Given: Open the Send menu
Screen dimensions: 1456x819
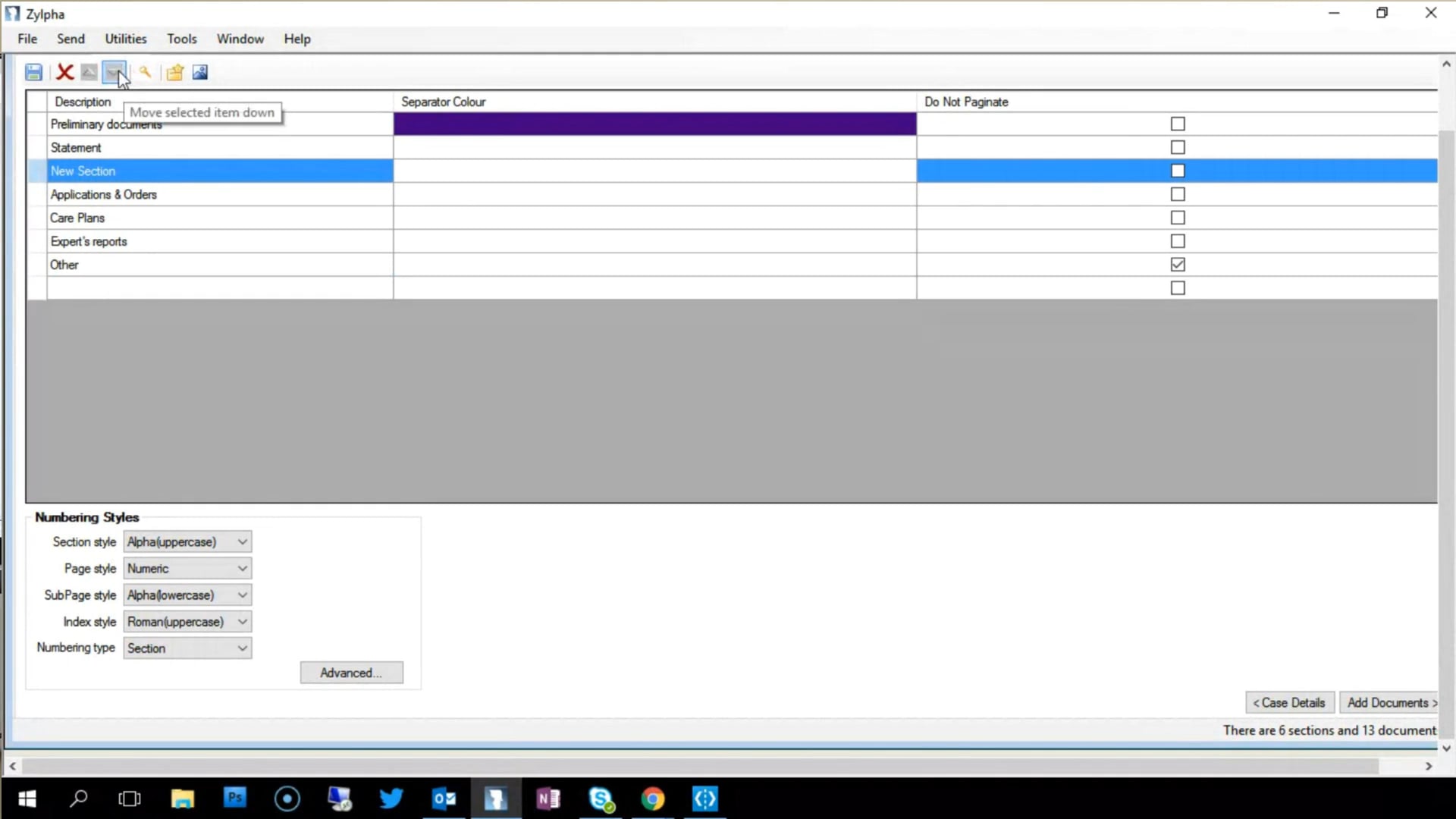Looking at the screenshot, I should pyautogui.click(x=71, y=39).
